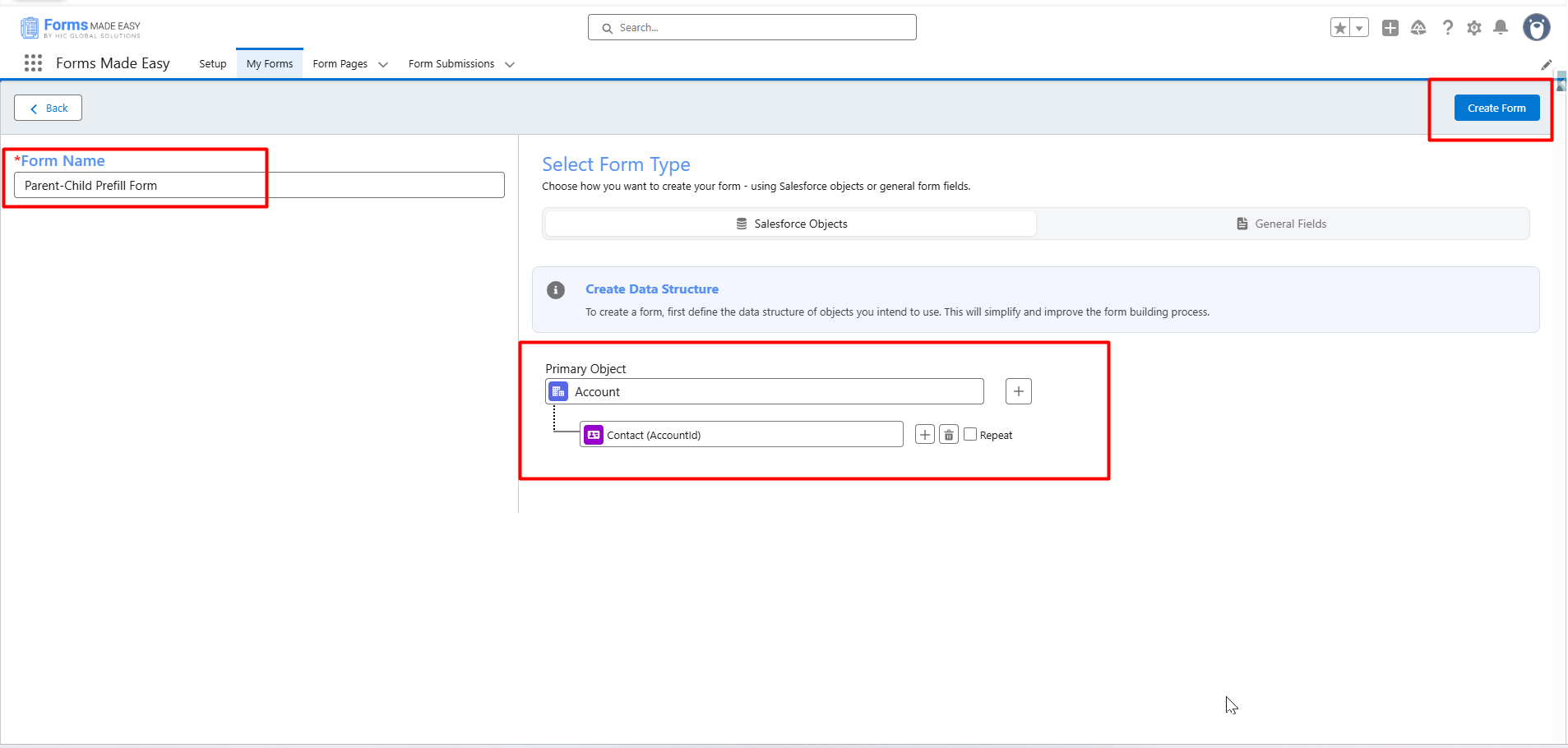Click the Account primary object field

click(x=765, y=391)
